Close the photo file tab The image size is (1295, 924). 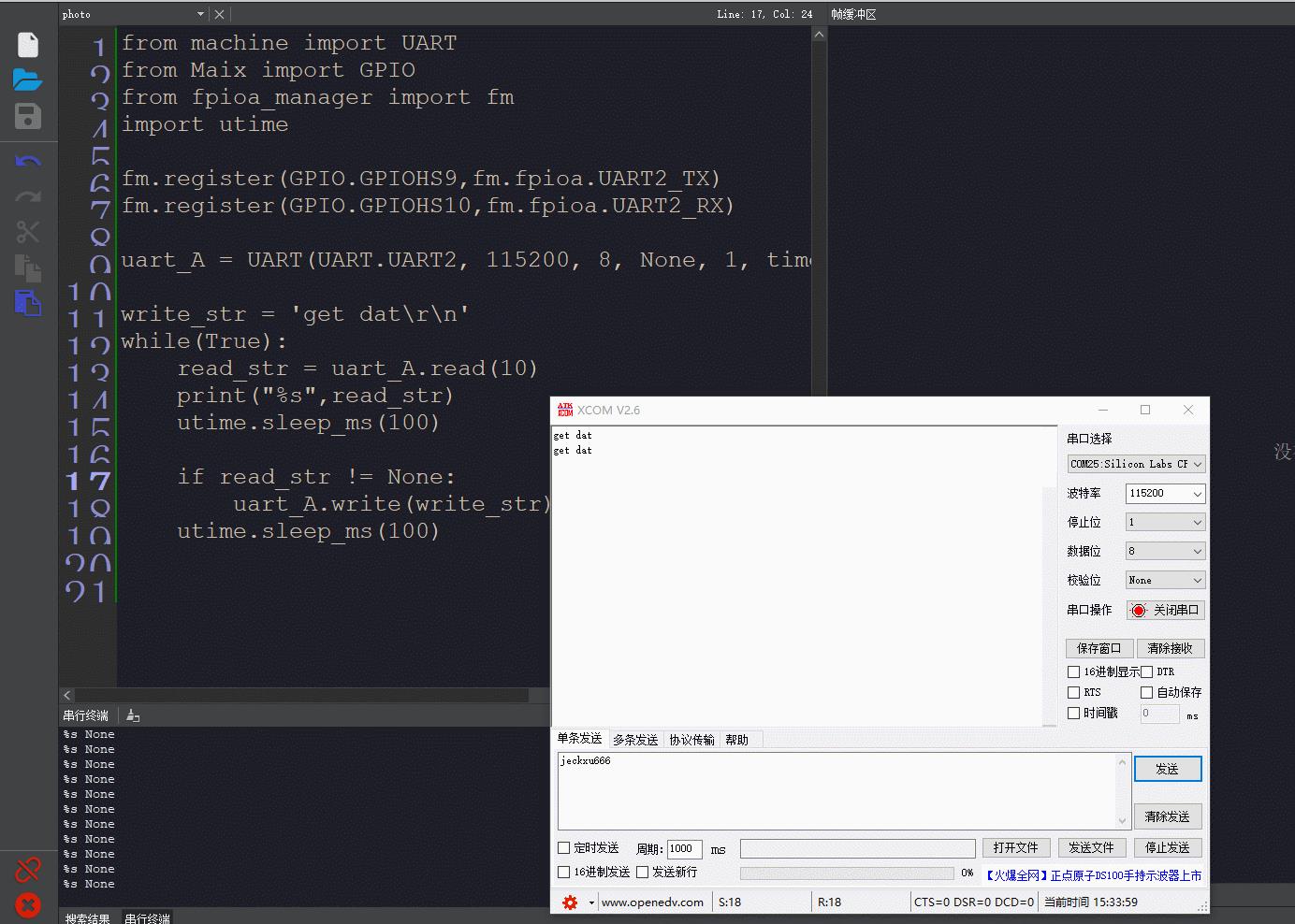tap(219, 14)
